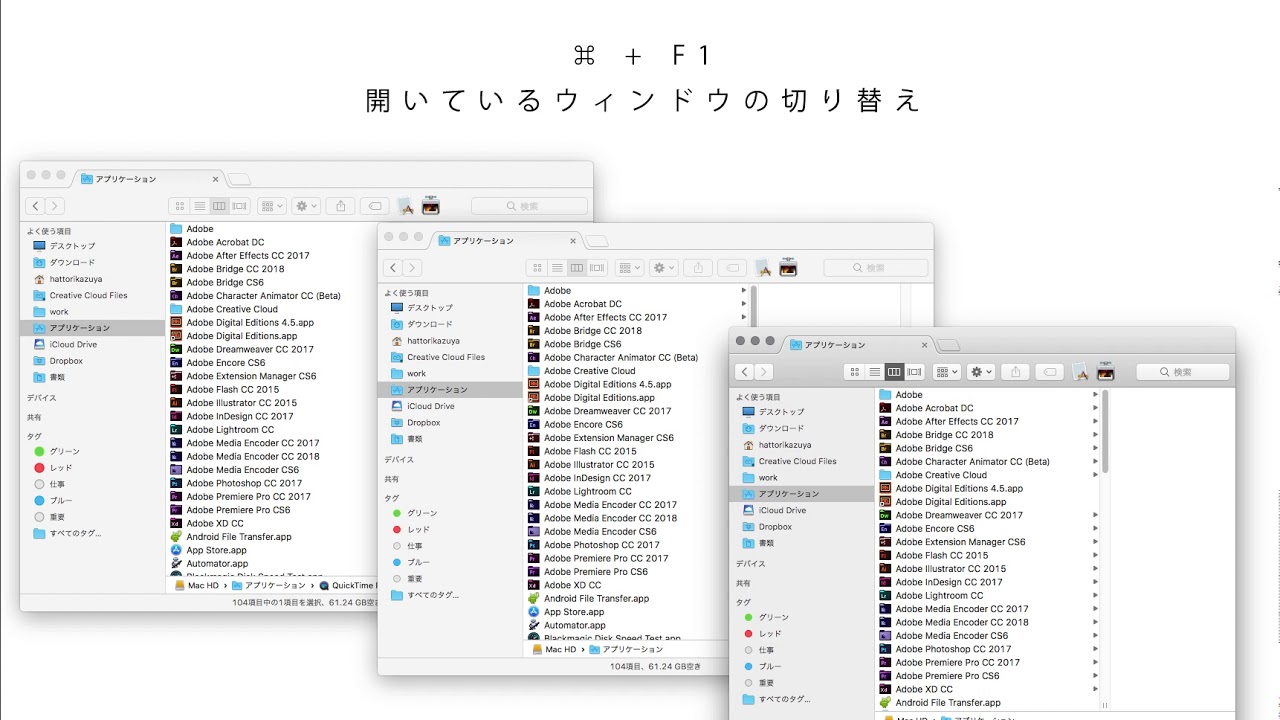Select the App Store.app icon in the middle window
Screen dimensions: 1280x720
coord(535,612)
